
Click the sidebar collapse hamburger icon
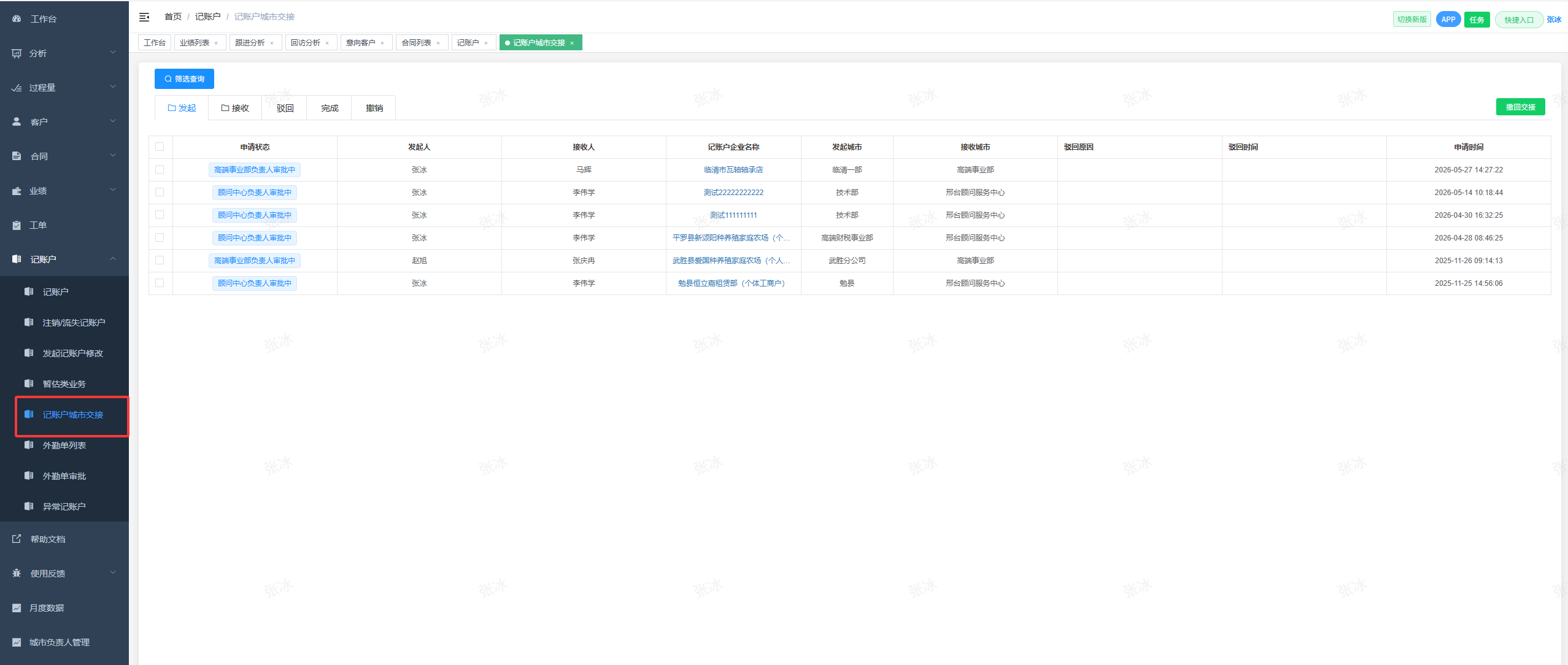pyautogui.click(x=144, y=17)
